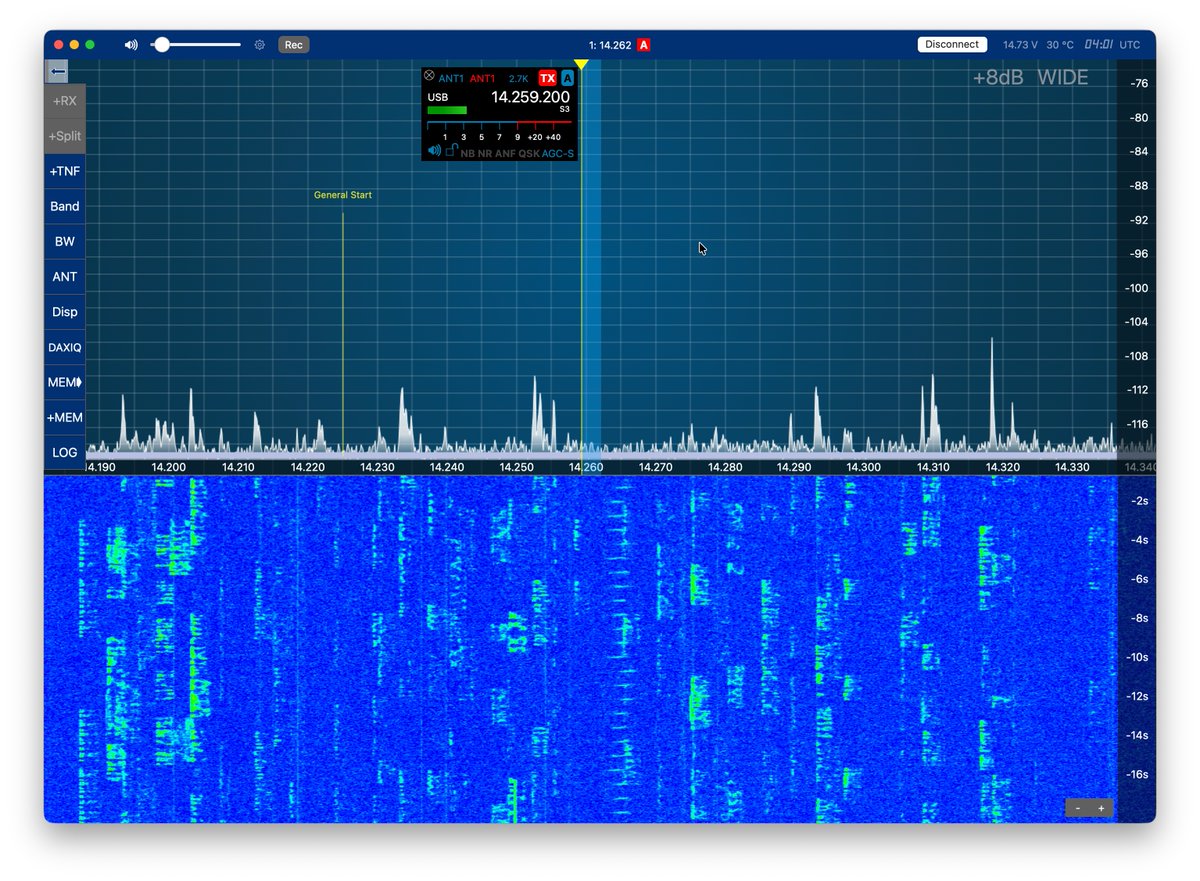Click the yellow slice marker triangle

[x=581, y=65]
